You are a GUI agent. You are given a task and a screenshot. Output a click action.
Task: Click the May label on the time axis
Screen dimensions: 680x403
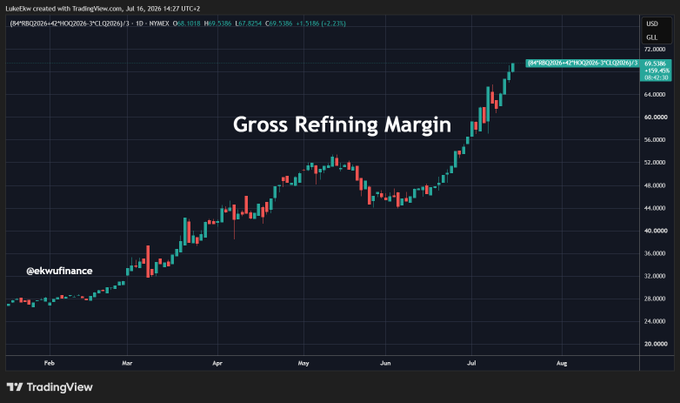coord(304,363)
